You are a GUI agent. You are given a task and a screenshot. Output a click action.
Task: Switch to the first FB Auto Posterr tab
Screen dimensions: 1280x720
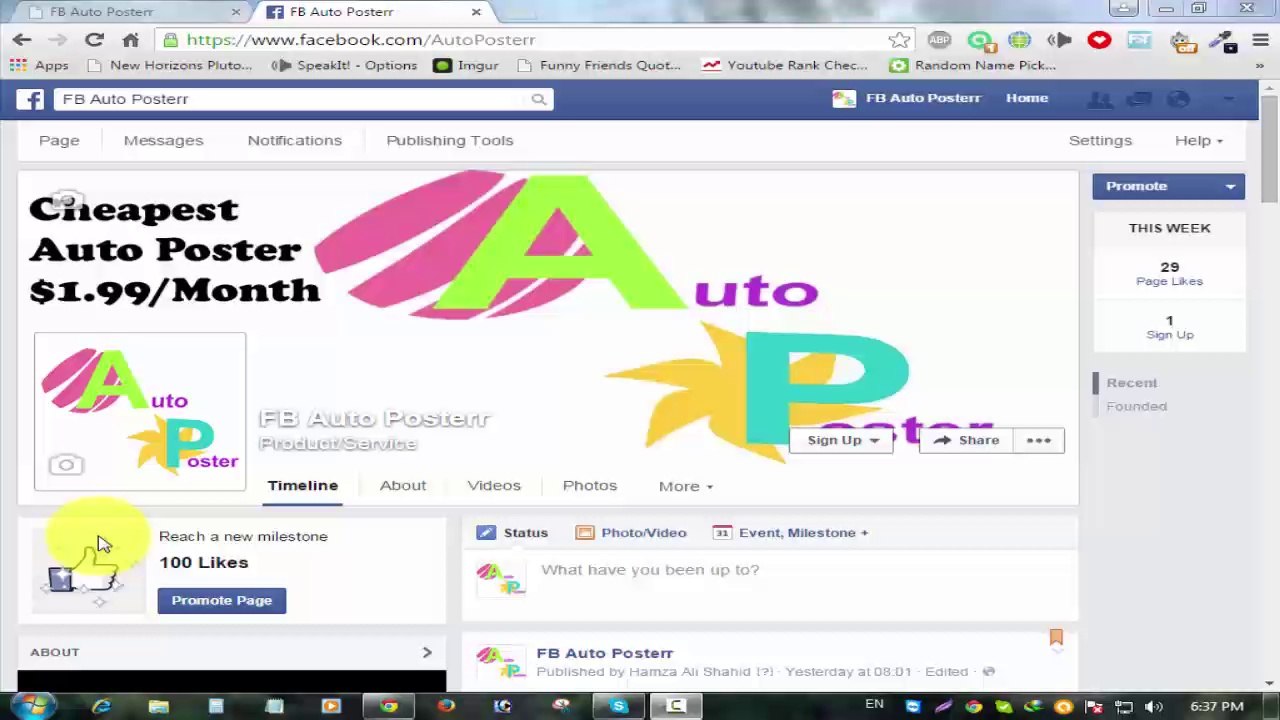(x=134, y=12)
